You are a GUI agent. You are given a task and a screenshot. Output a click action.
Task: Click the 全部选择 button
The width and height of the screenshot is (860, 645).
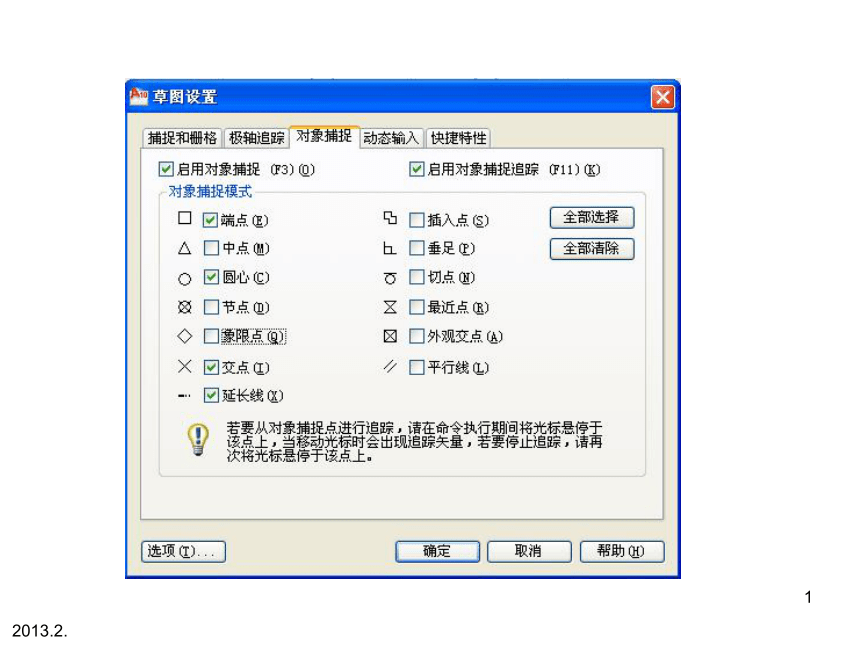592,217
